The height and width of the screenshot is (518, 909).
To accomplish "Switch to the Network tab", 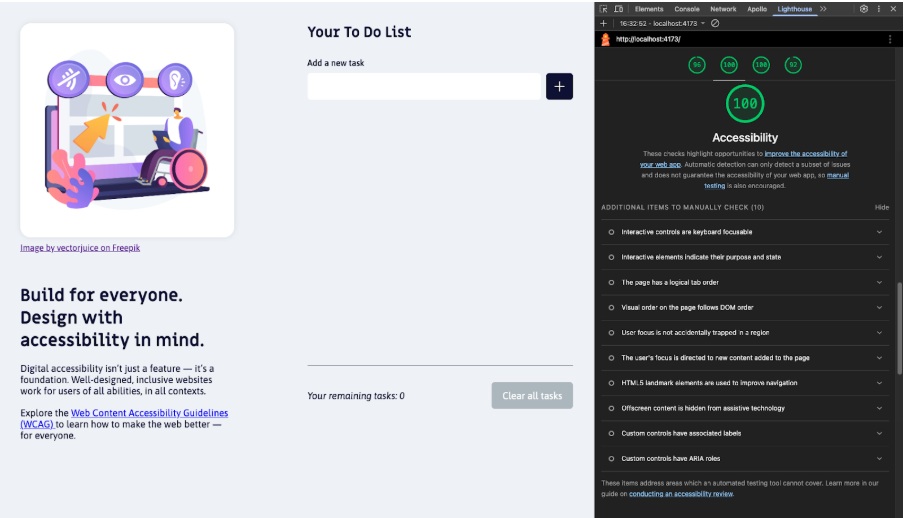I will 723,9.
